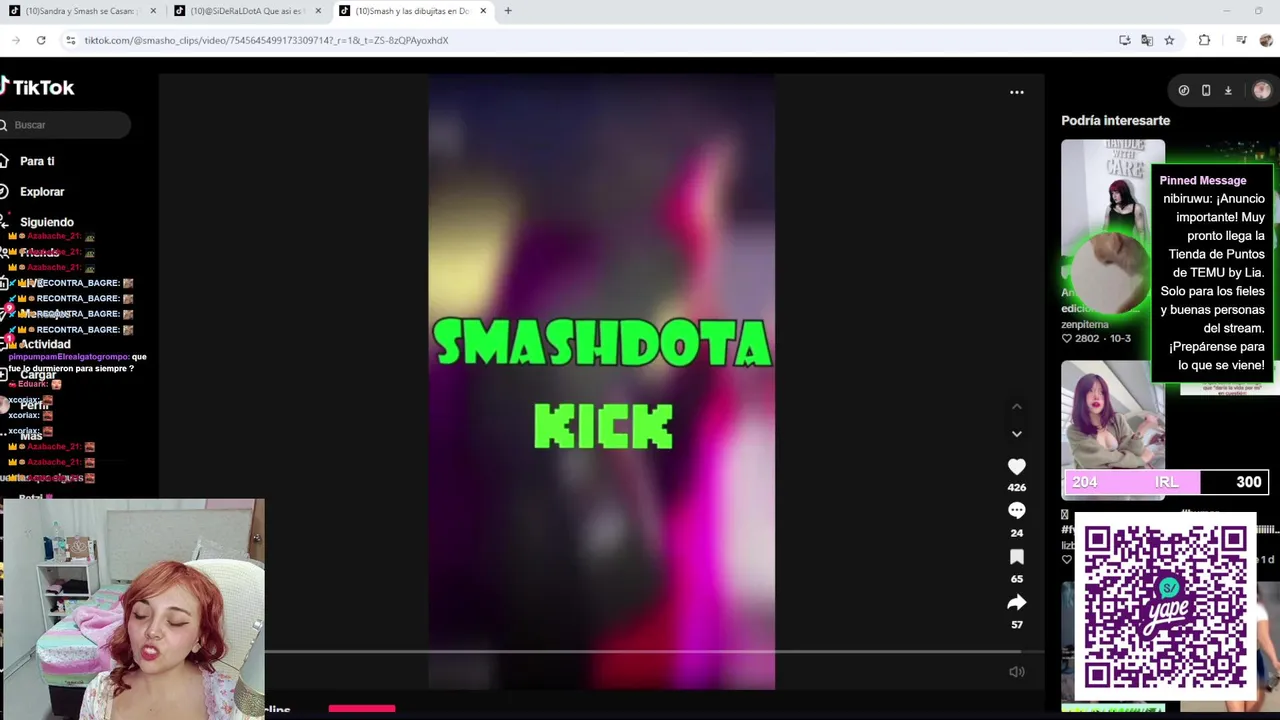The width and height of the screenshot is (1280, 720).
Task: Open the Actividad notifications
Action: coord(45,344)
